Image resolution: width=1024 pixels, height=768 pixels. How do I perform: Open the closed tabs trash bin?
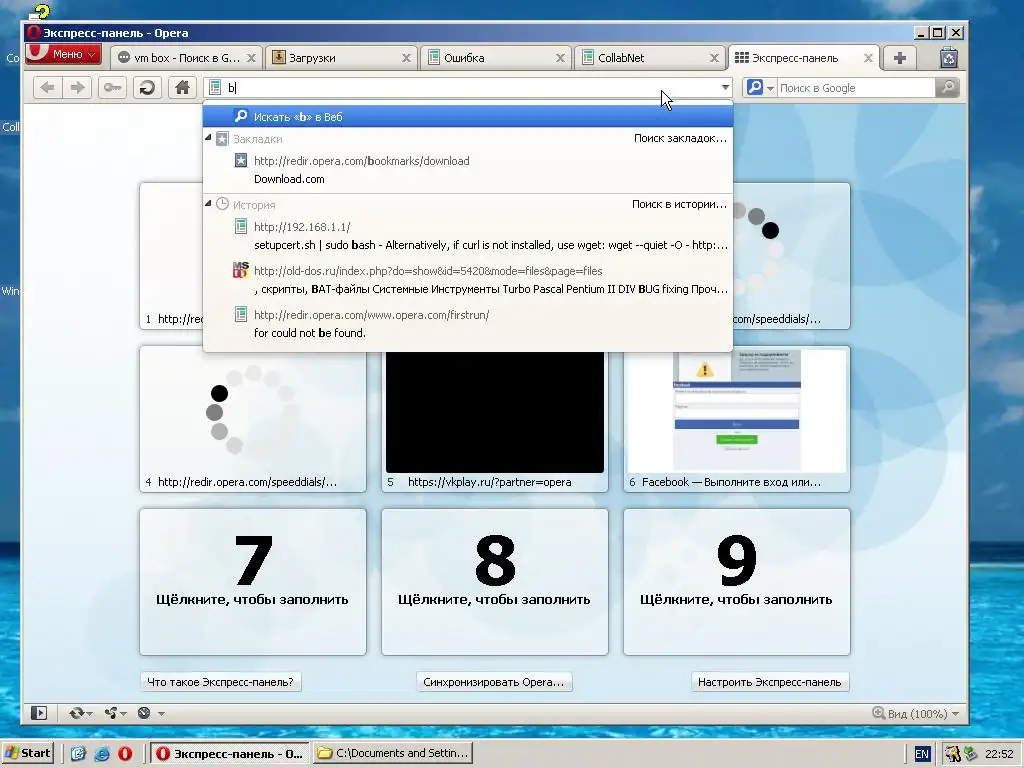[x=949, y=58]
